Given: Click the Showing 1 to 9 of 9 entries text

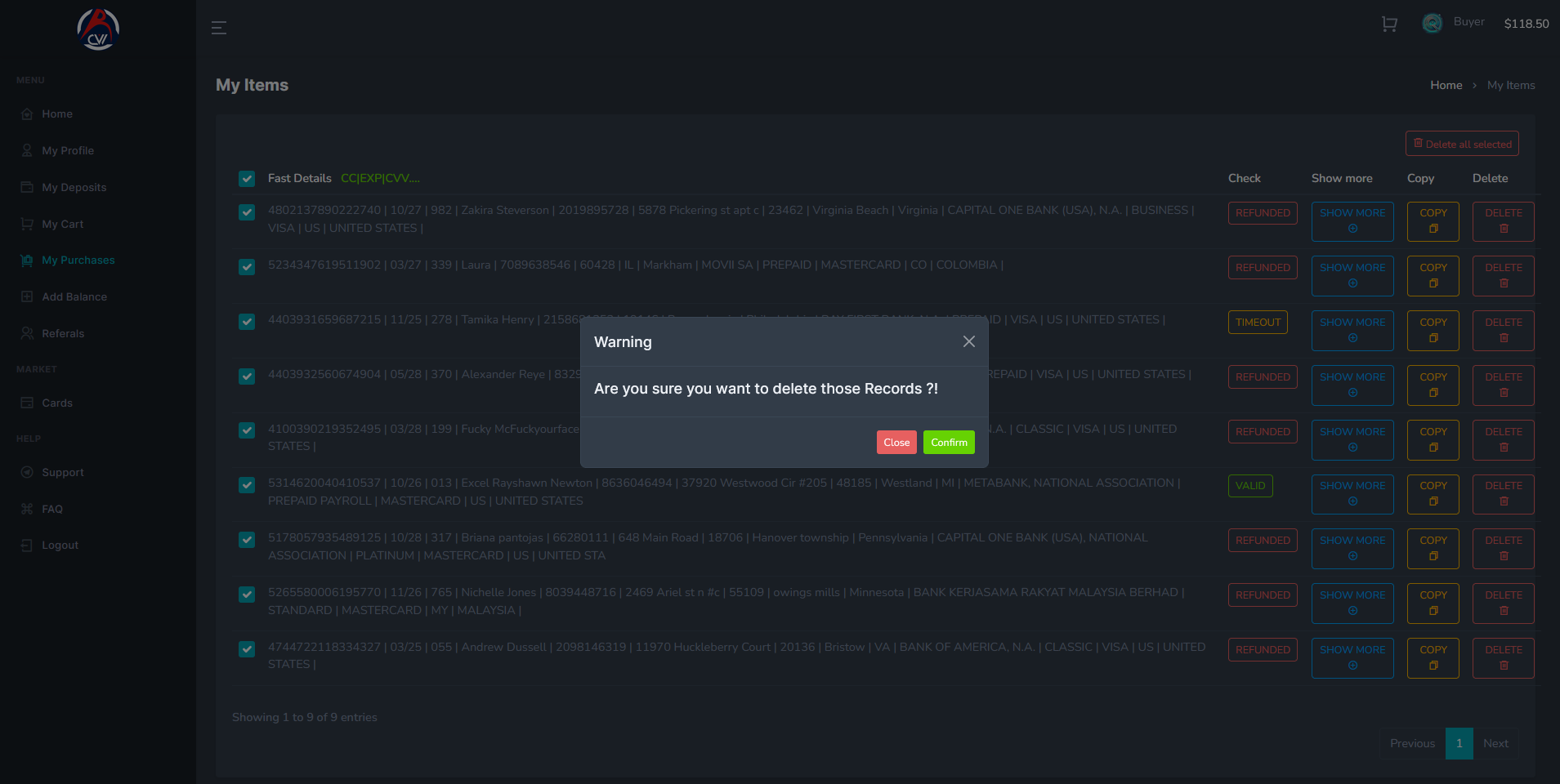Looking at the screenshot, I should (x=305, y=717).
